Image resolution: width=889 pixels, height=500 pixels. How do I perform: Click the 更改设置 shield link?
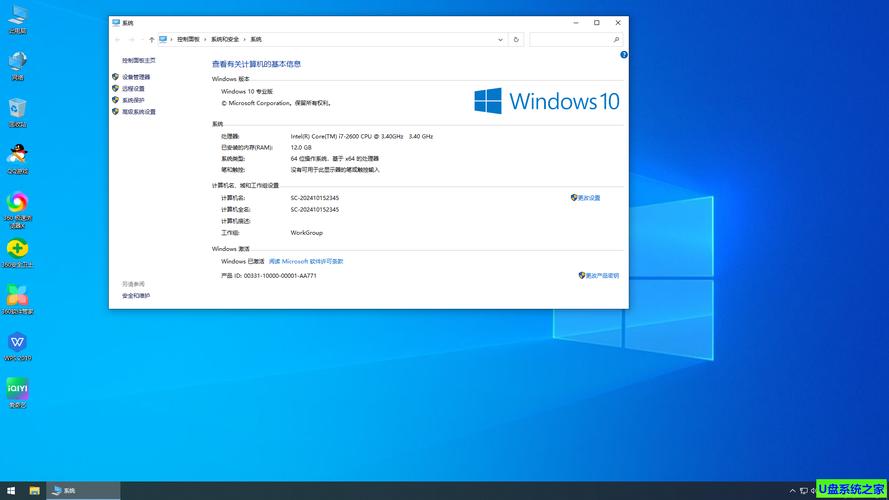588,198
